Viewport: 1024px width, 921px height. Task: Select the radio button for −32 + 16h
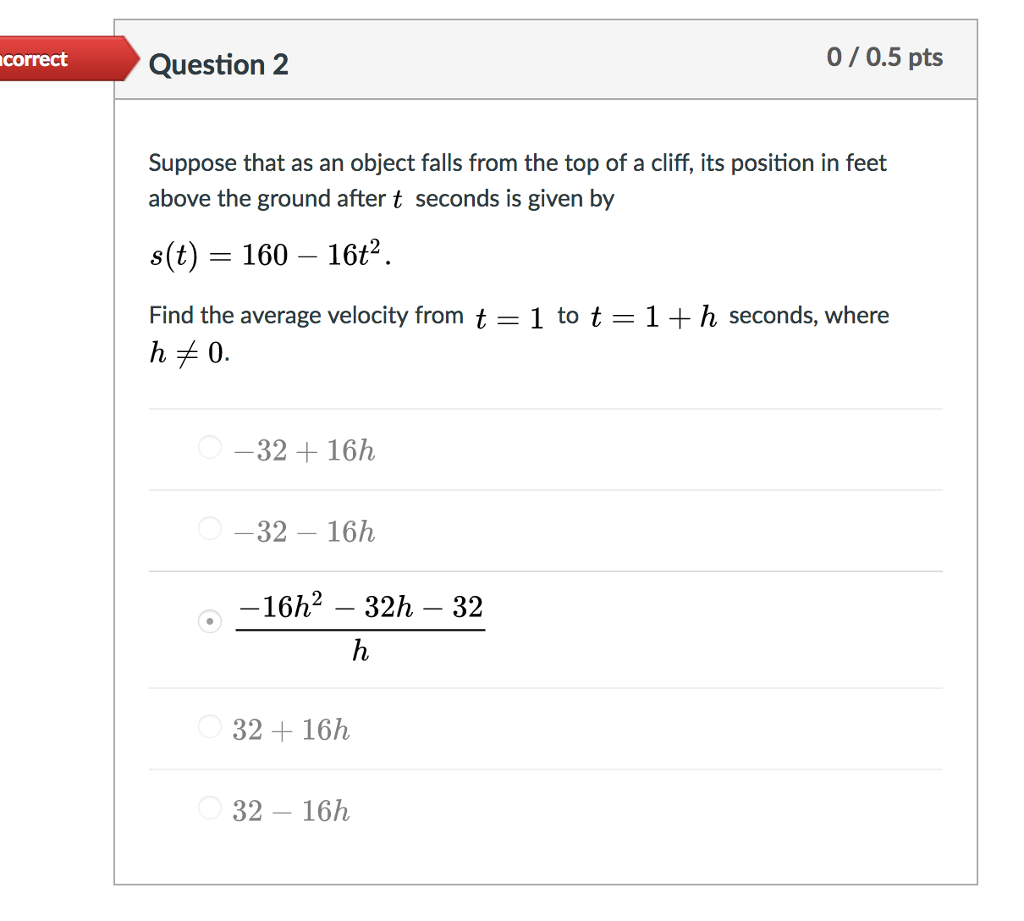[209, 448]
